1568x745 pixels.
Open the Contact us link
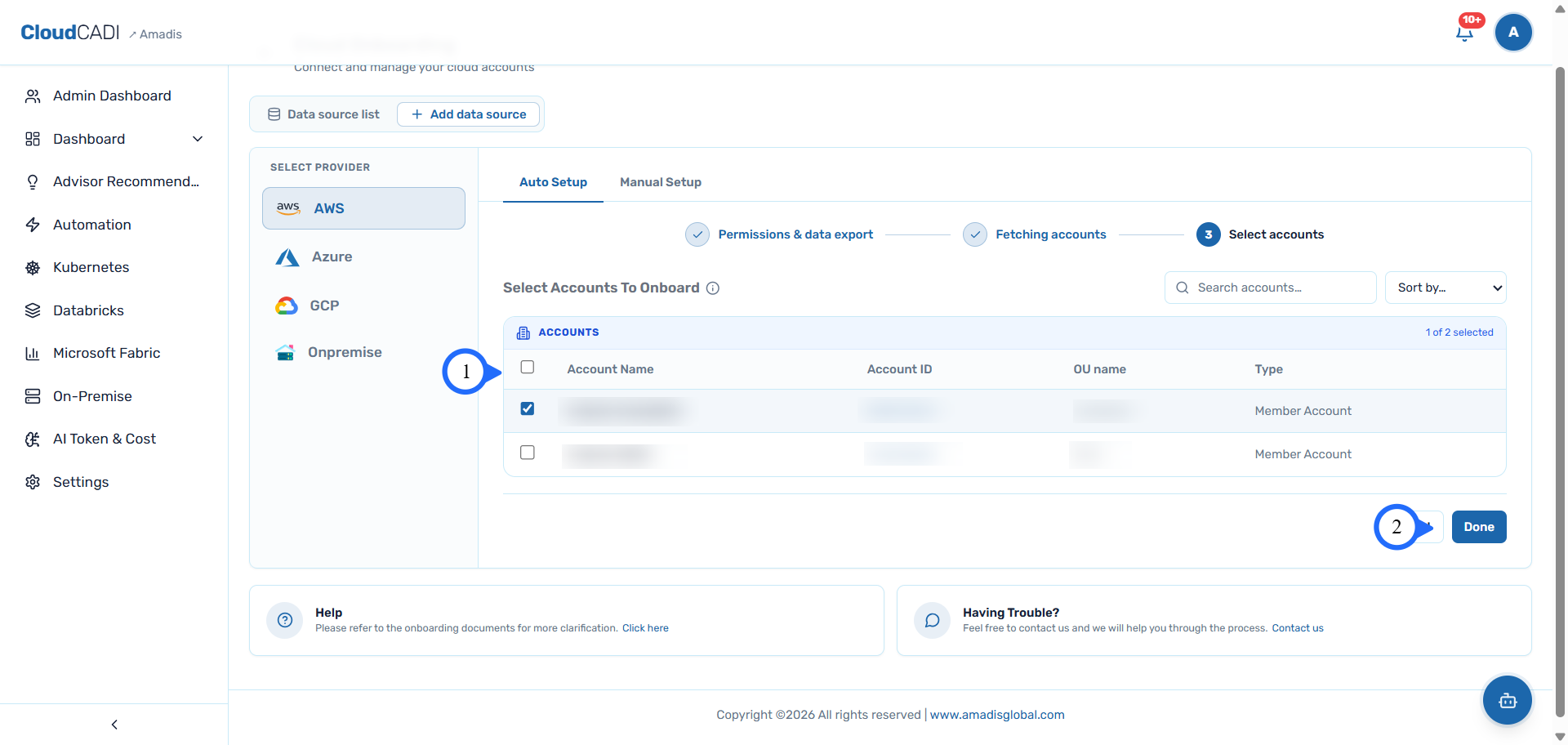point(1297,628)
